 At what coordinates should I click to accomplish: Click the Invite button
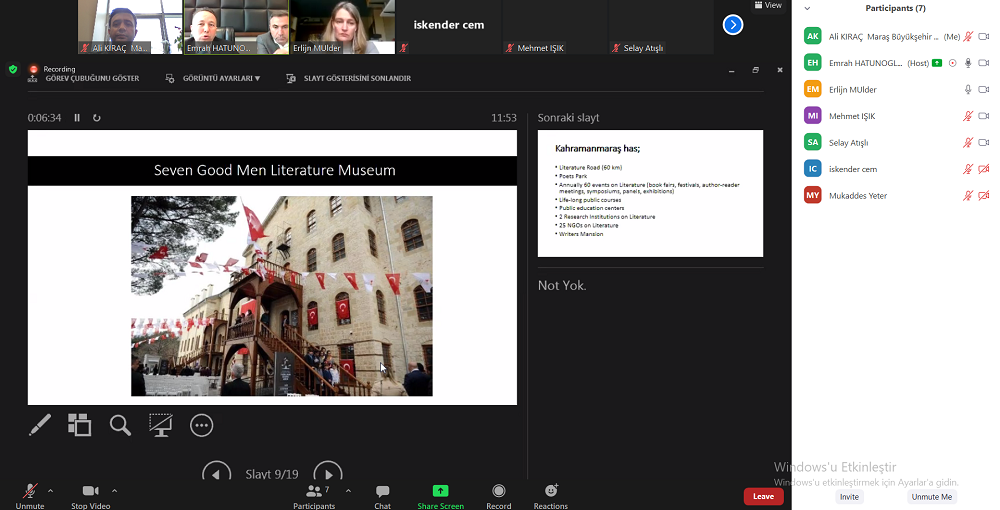tap(849, 497)
